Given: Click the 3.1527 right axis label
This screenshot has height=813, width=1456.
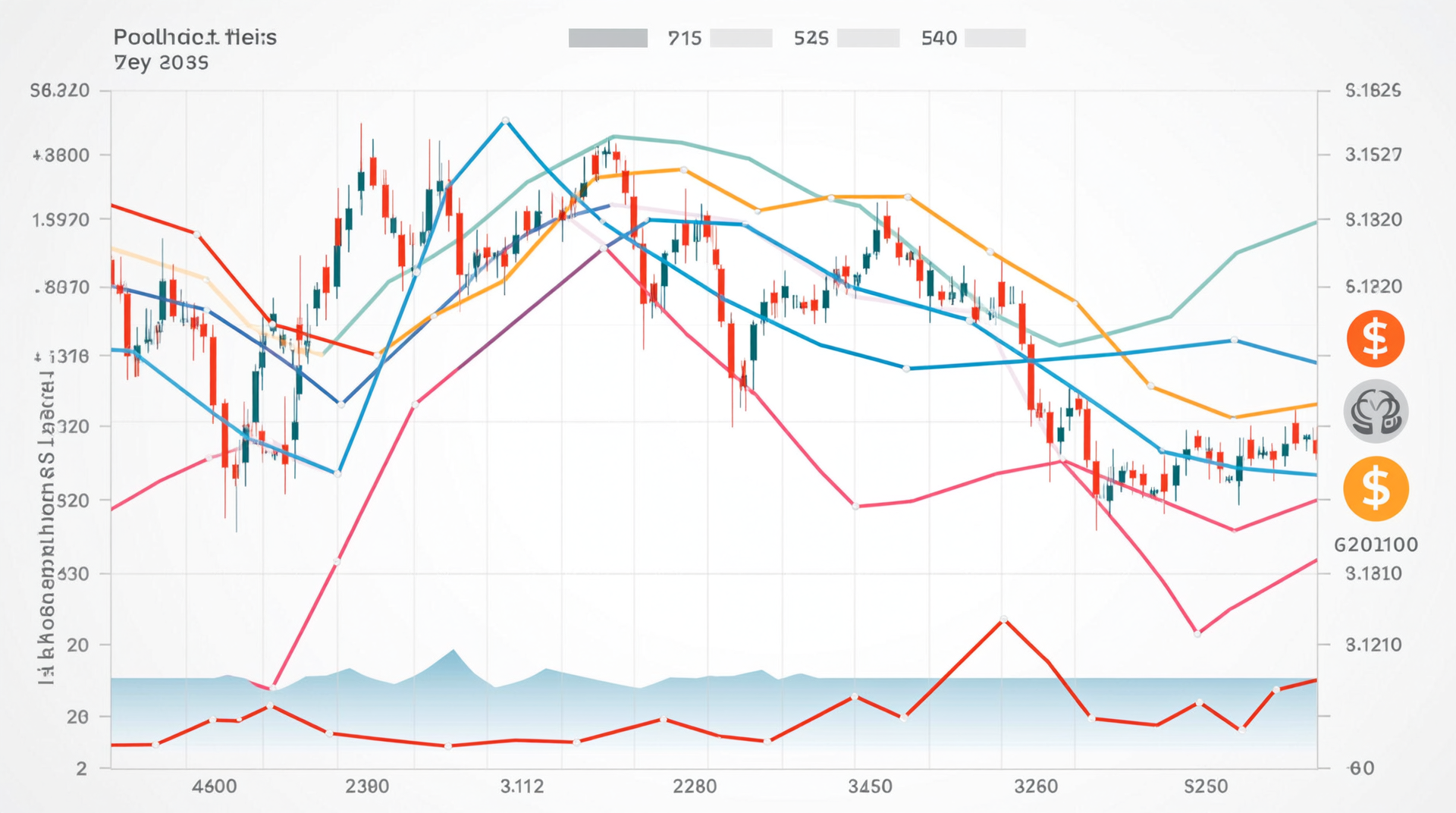Looking at the screenshot, I should (1373, 155).
